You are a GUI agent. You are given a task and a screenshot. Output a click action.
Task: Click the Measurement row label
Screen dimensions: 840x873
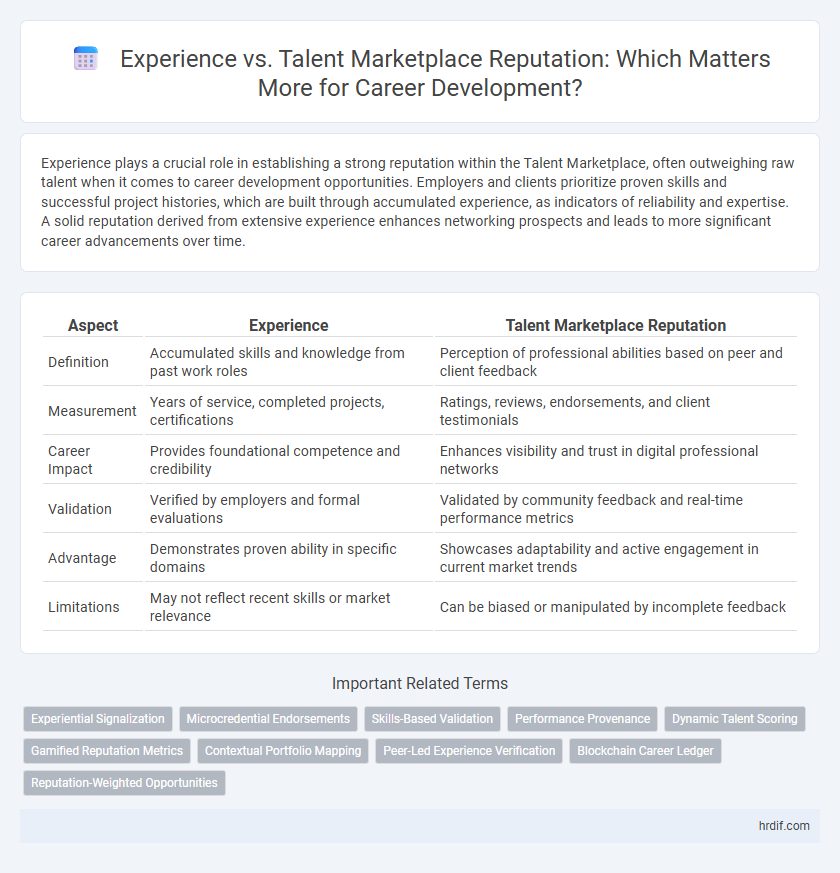point(93,411)
